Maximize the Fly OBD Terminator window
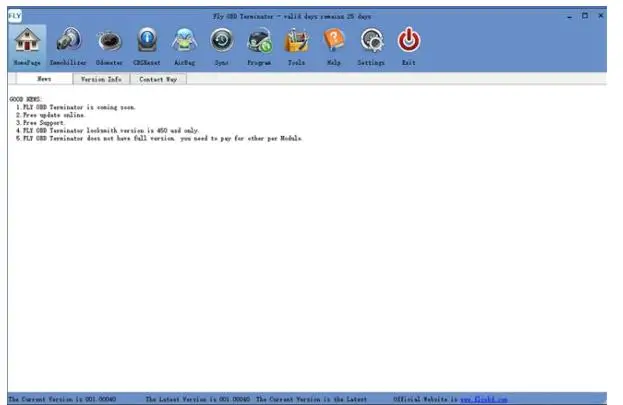Screen dimensions: 623x405 click(x=585, y=16)
